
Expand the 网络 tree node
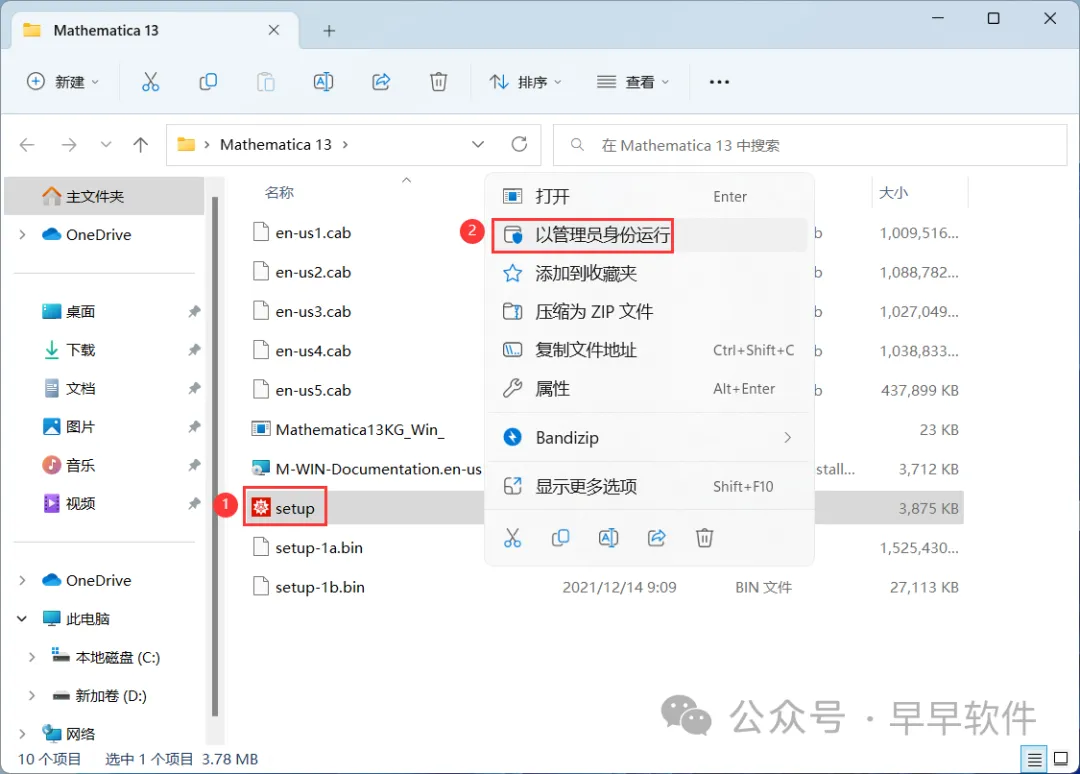(x=22, y=734)
